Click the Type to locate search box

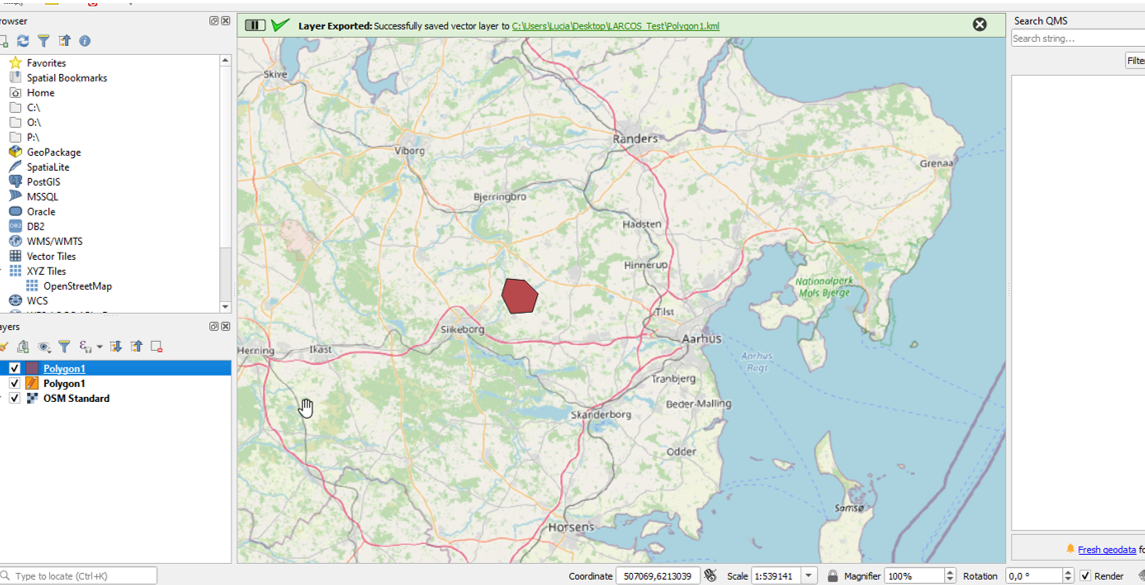[x=78, y=576]
